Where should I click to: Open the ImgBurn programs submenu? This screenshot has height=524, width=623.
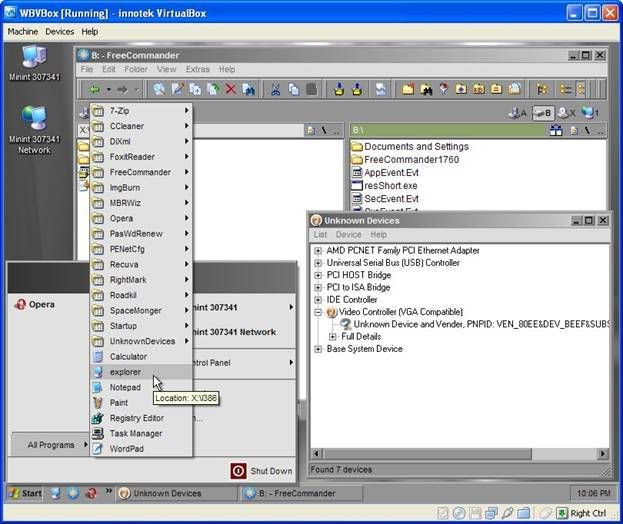[x=141, y=188]
